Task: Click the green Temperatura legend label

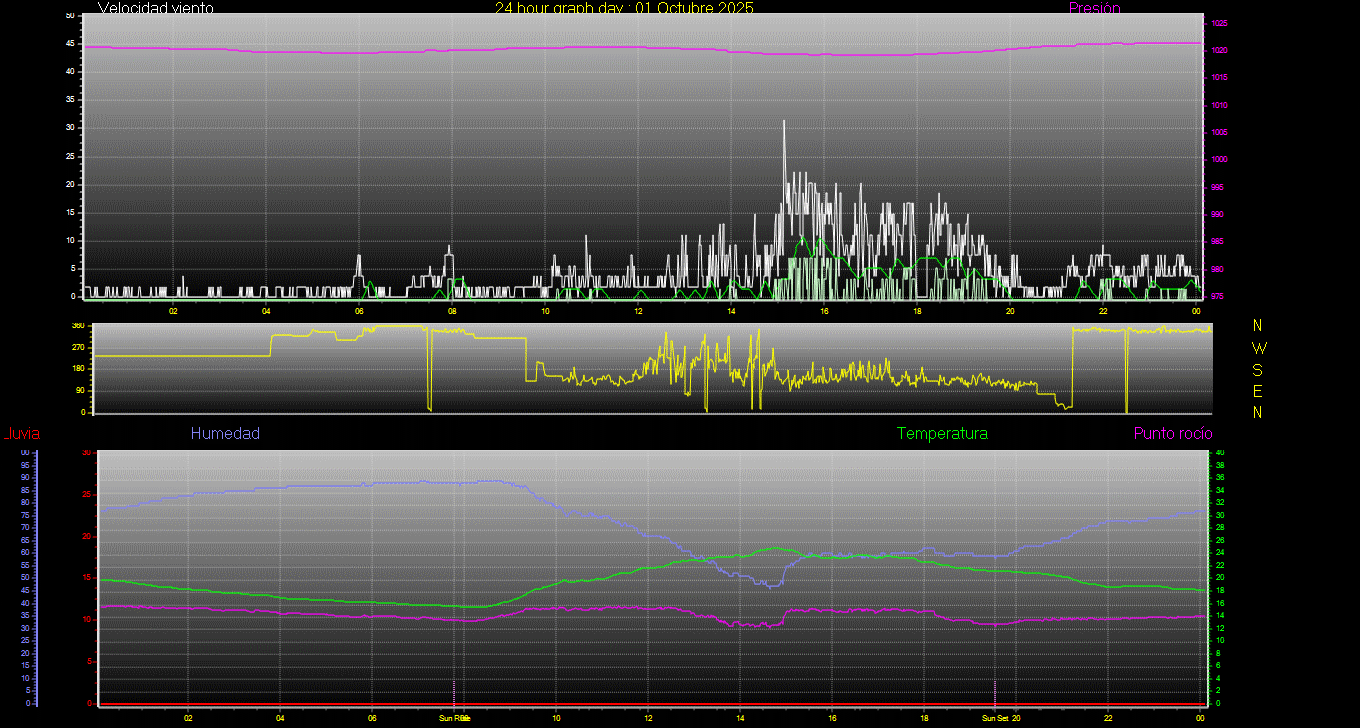Action: [942, 434]
